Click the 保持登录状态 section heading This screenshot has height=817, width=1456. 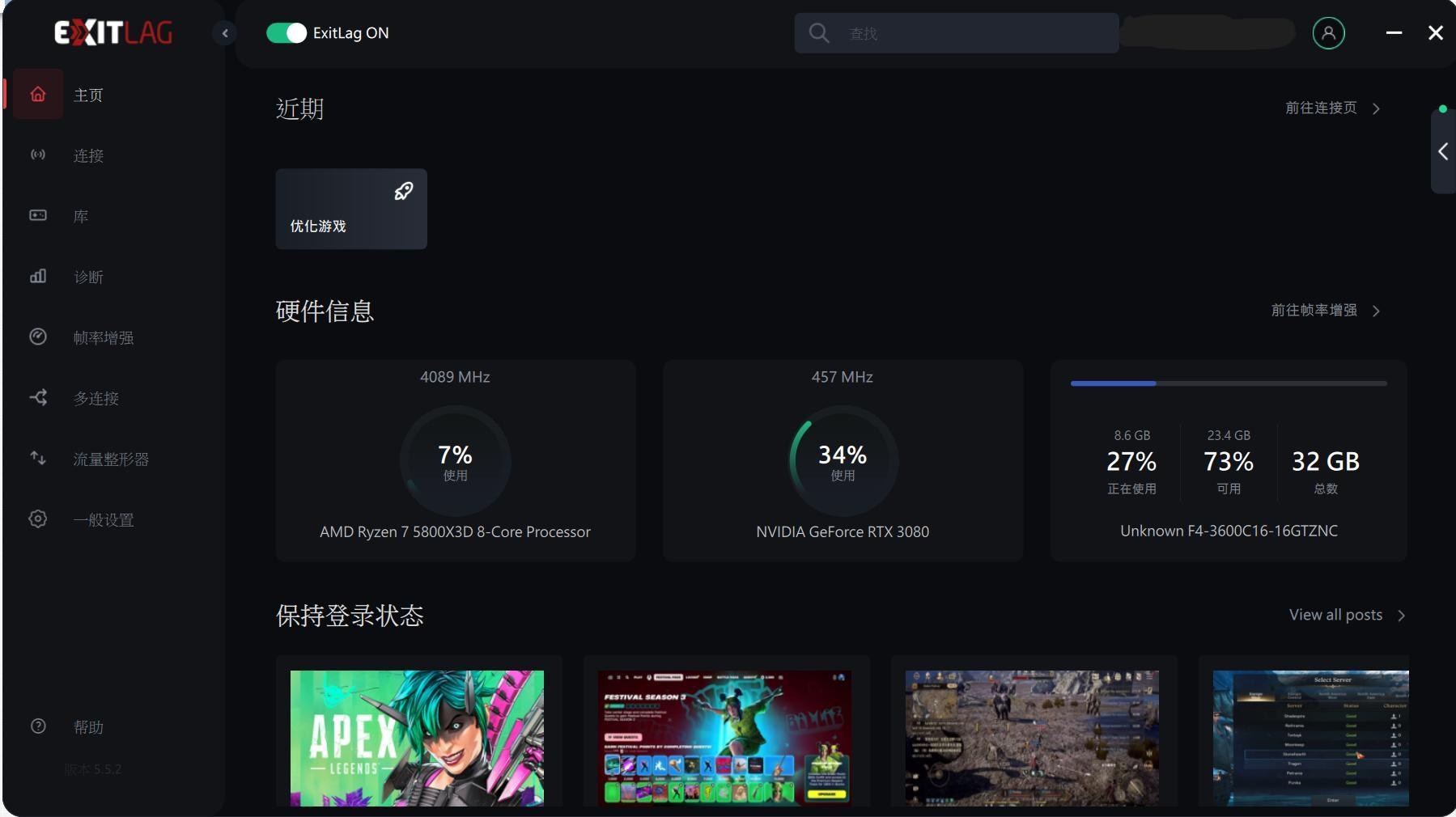click(350, 616)
